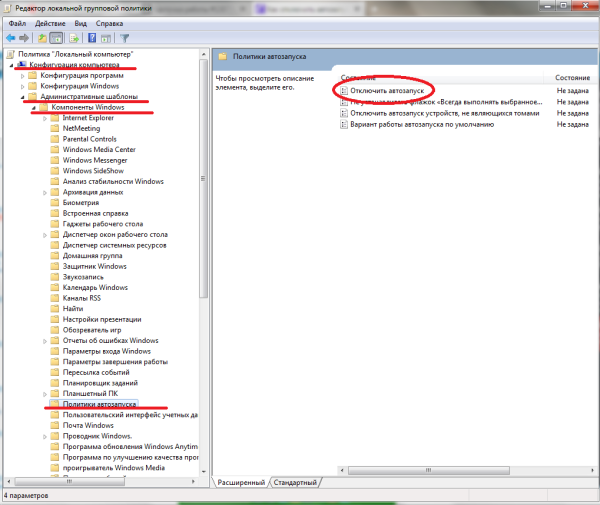Select Вариант работы автозапуска по умолчанию policy
Screen dimensions: 600x505
point(422,124)
